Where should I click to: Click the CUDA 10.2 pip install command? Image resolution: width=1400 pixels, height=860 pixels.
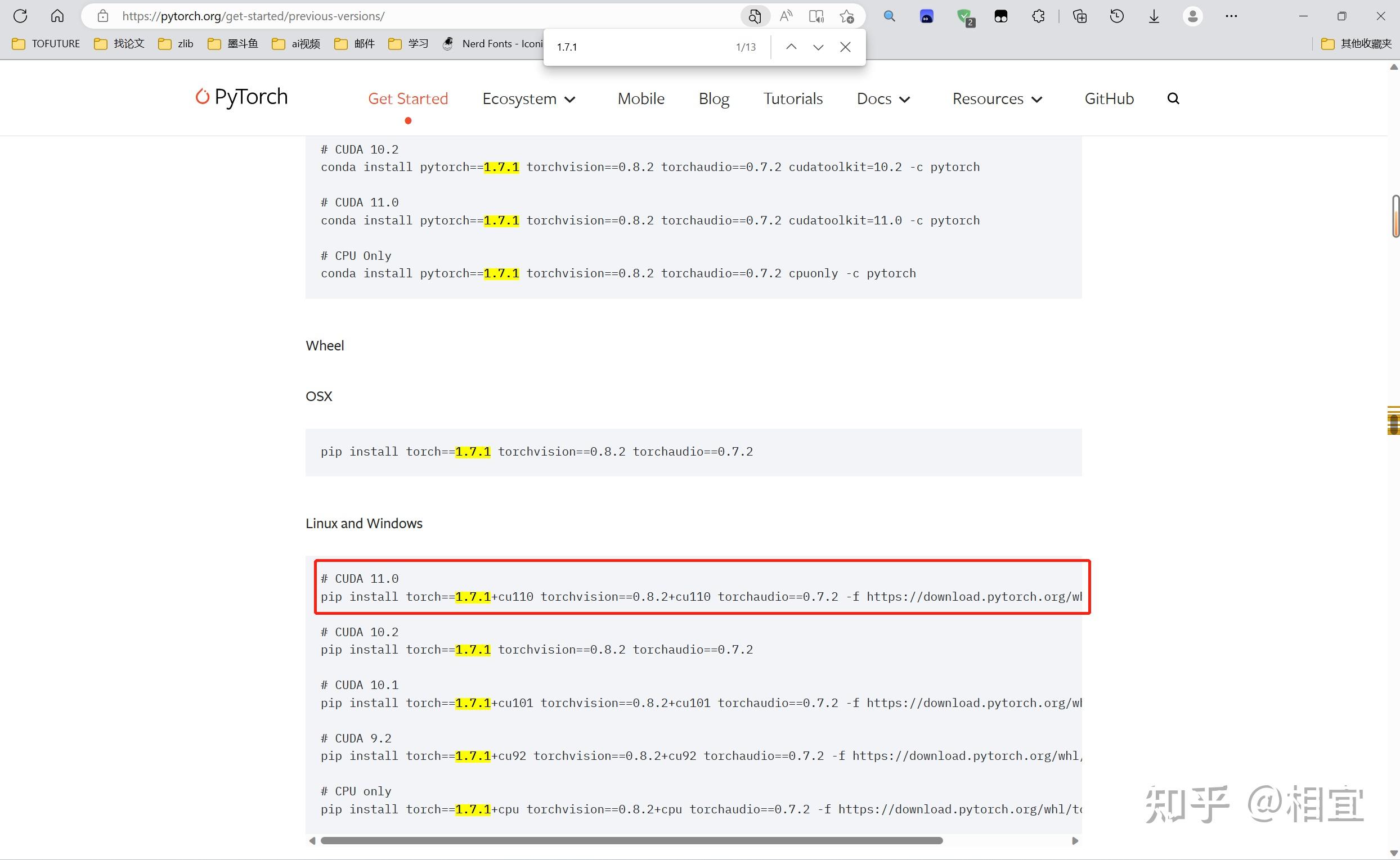tap(536, 650)
